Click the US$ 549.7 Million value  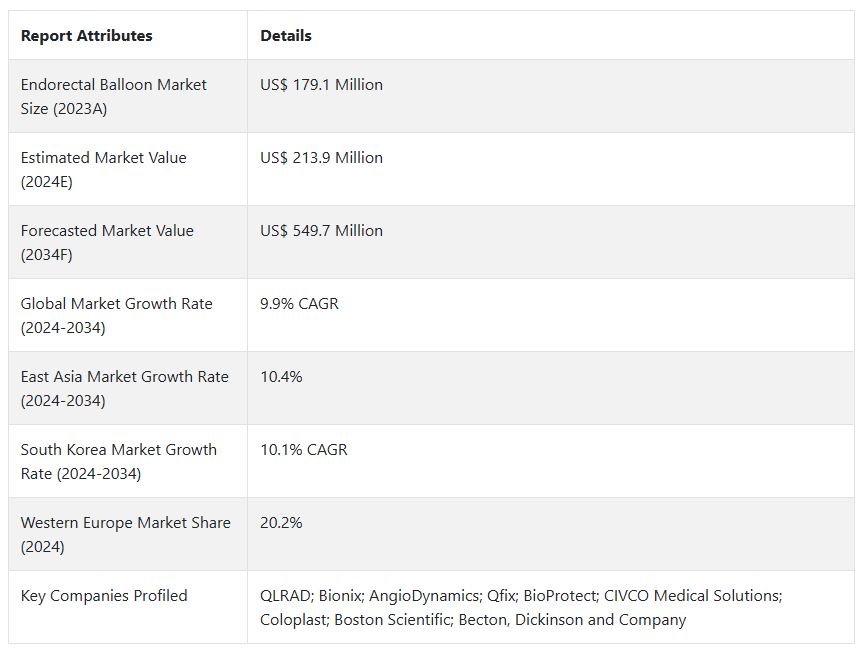click(321, 231)
